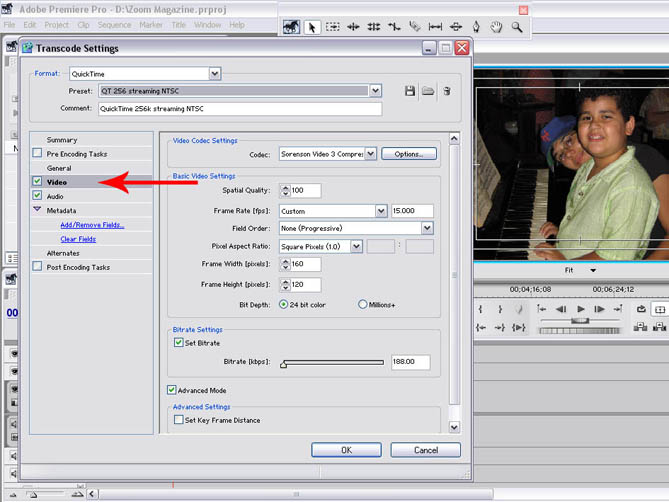Uncheck the Set Bitrate checkbox

(x=179, y=343)
